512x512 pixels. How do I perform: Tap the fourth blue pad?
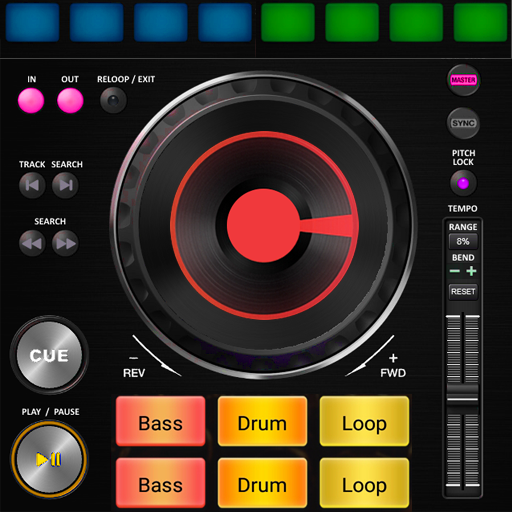[x=225, y=22]
